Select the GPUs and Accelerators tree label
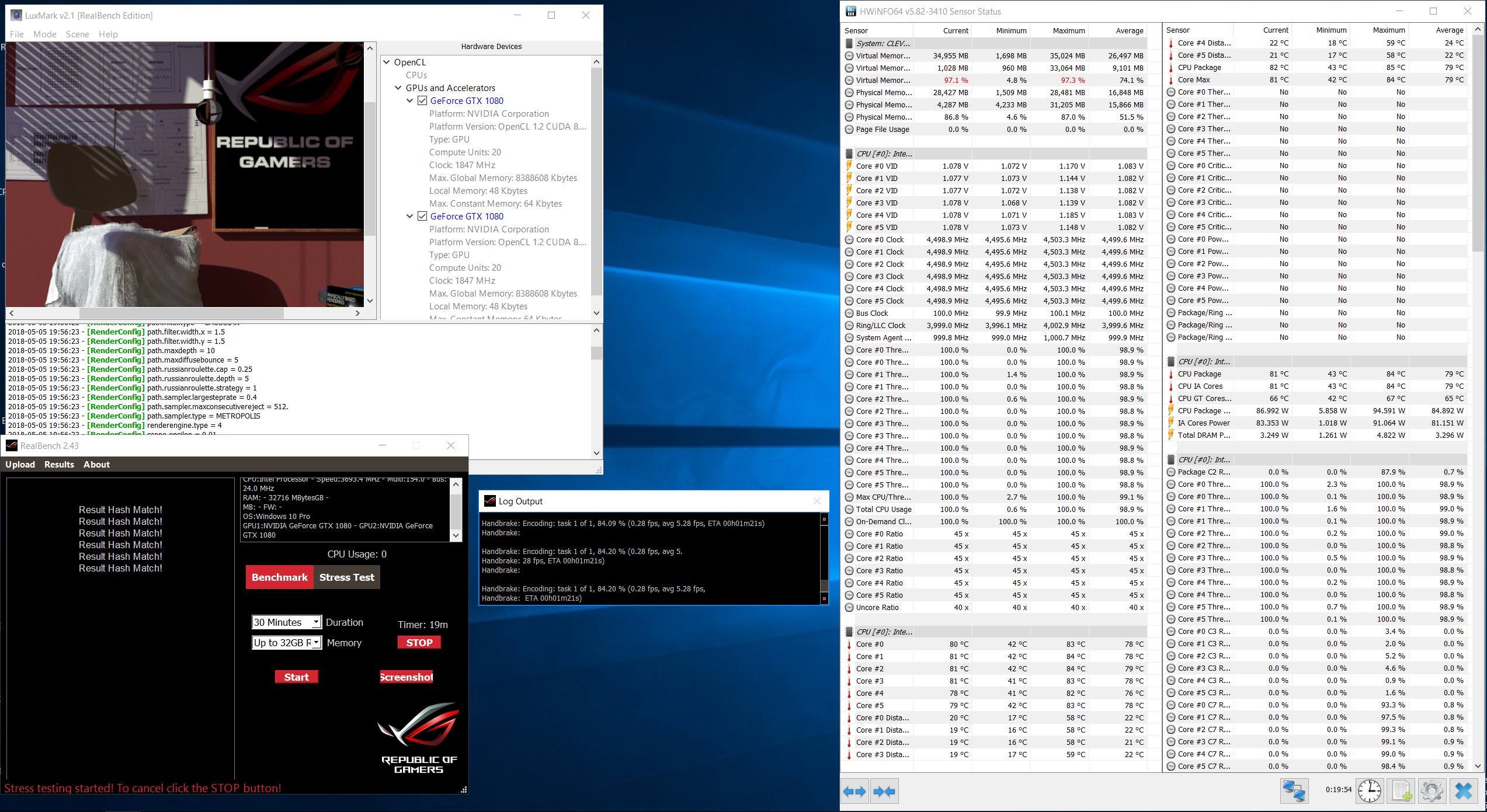This screenshot has width=1487, height=812. coord(450,88)
